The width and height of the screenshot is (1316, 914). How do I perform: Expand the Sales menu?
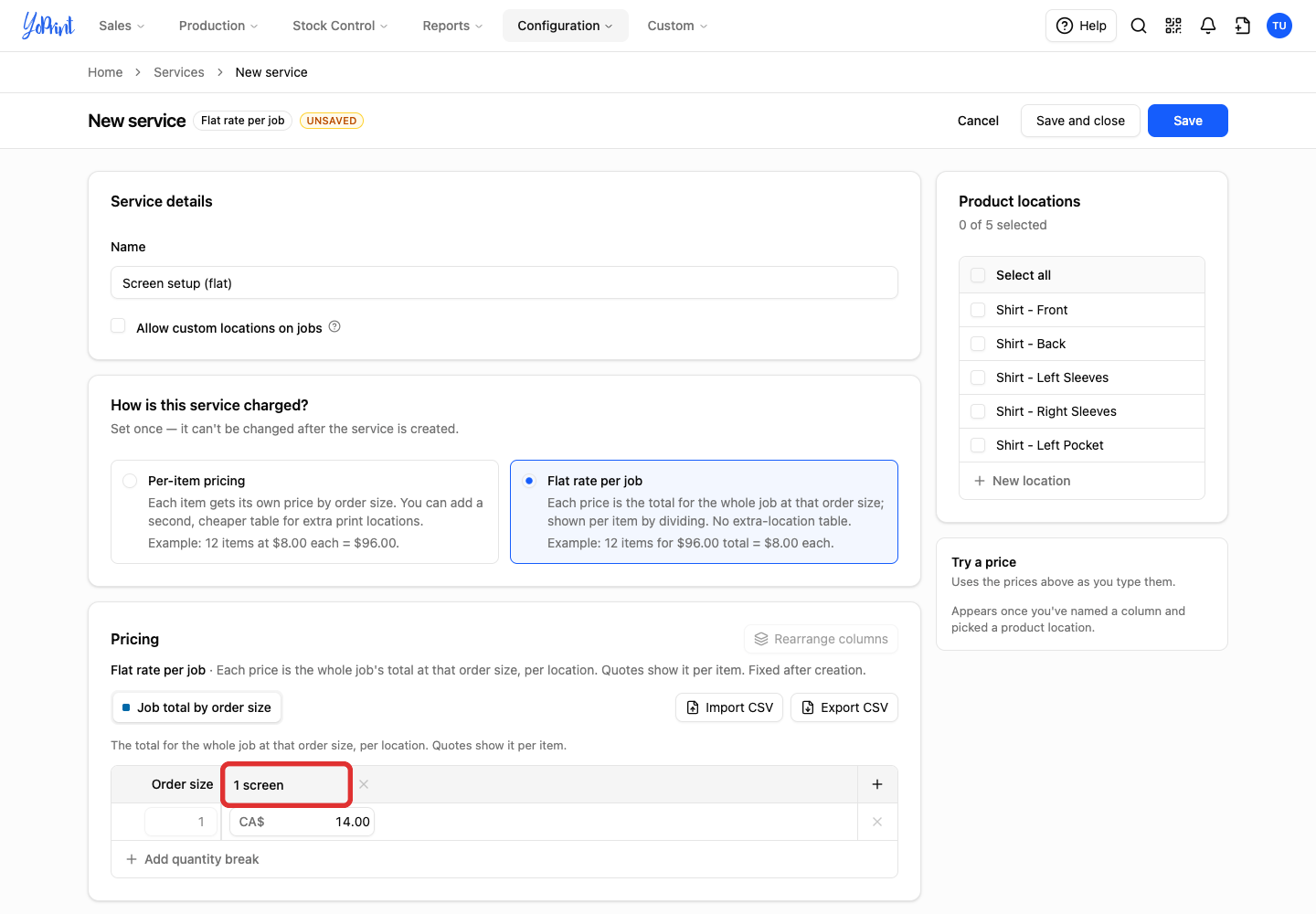122,26
